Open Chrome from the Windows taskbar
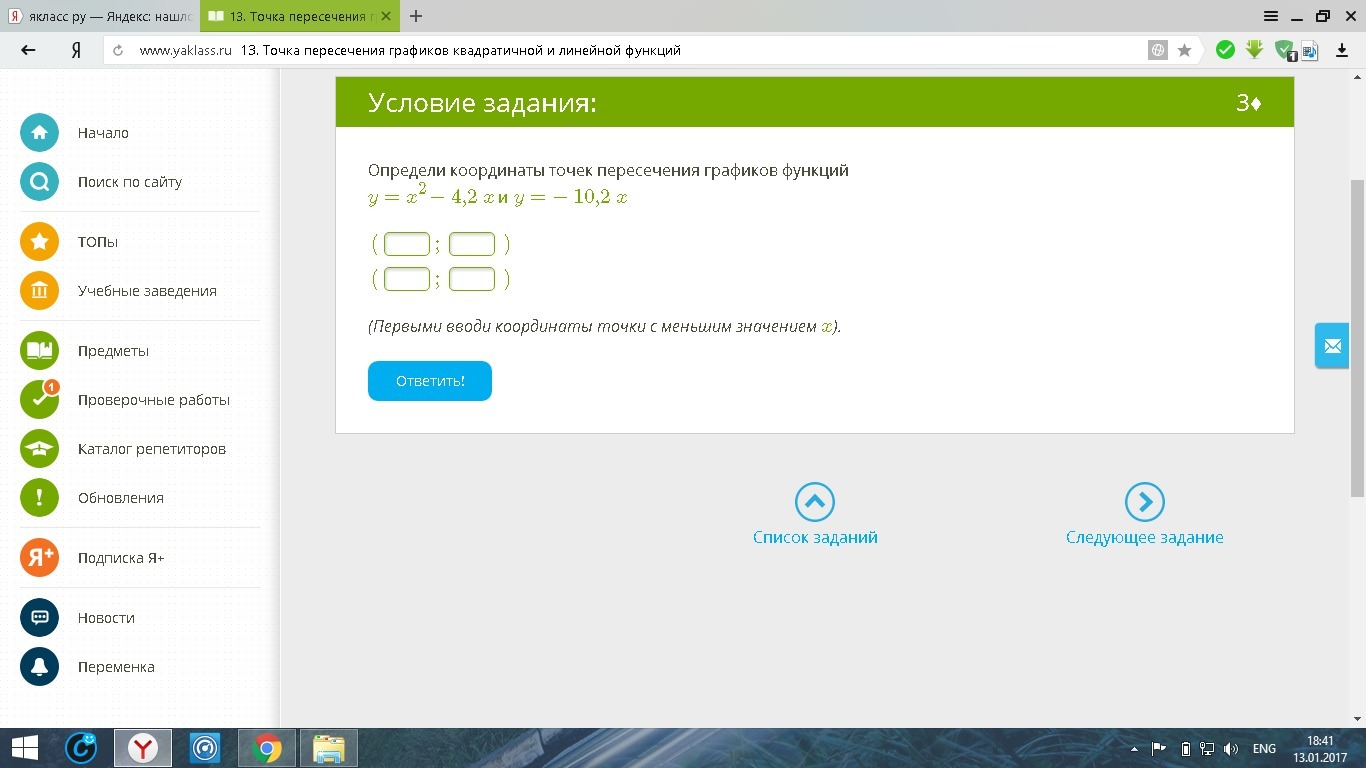 267,748
